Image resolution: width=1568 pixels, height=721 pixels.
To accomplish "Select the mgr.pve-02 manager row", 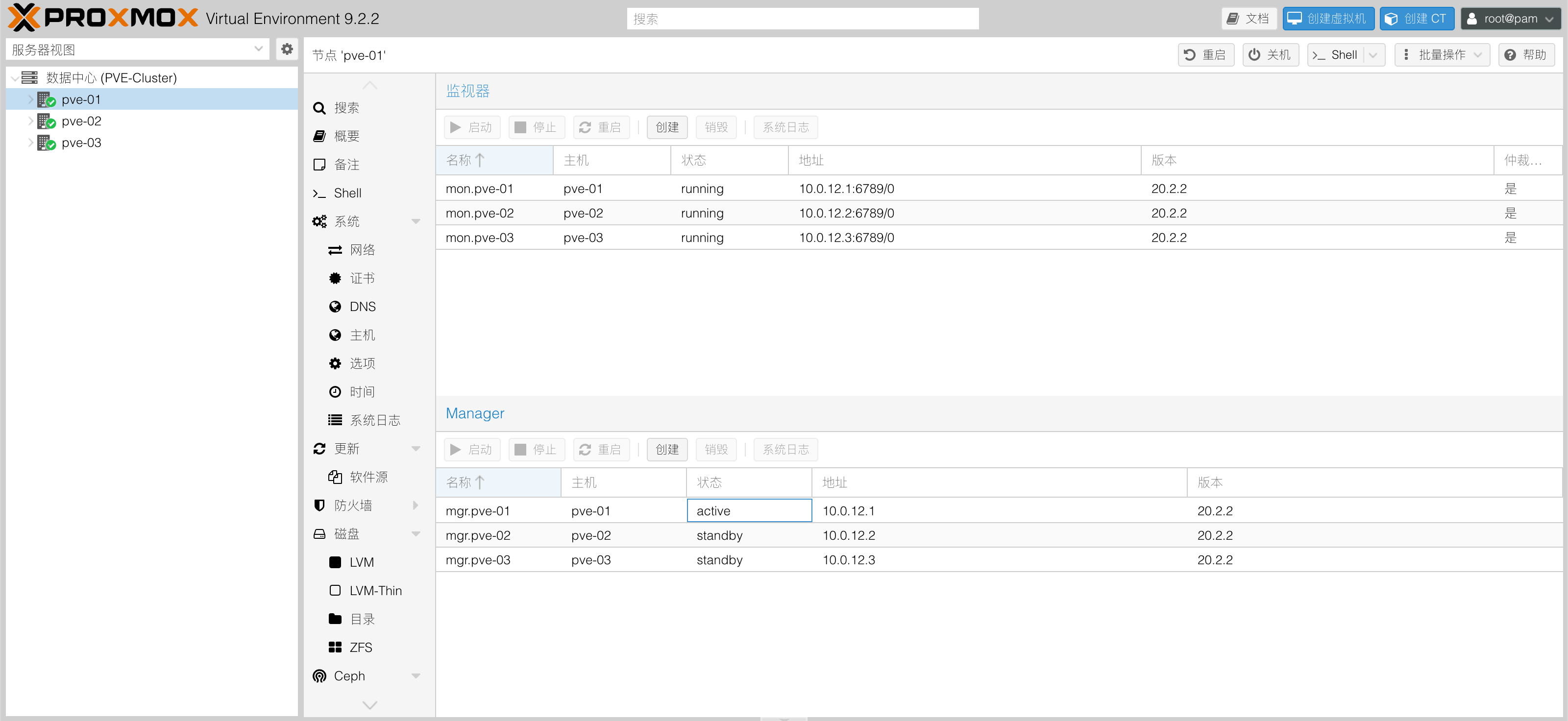I will tap(999, 535).
